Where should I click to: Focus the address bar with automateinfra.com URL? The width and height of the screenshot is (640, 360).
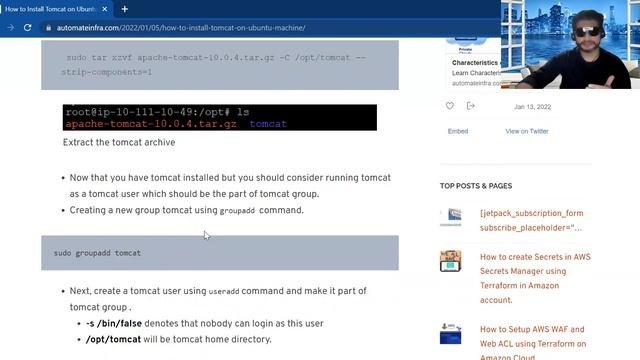coord(181,28)
